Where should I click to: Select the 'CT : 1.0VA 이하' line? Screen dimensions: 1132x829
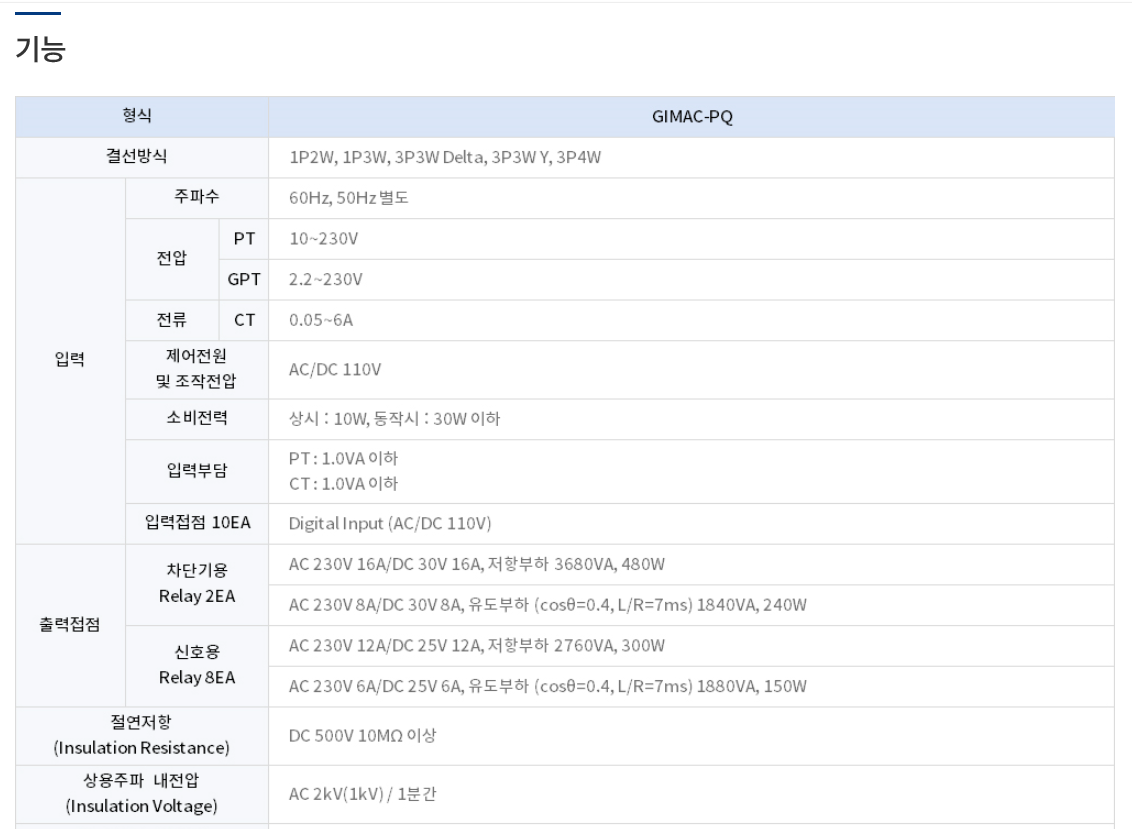[x=344, y=484]
